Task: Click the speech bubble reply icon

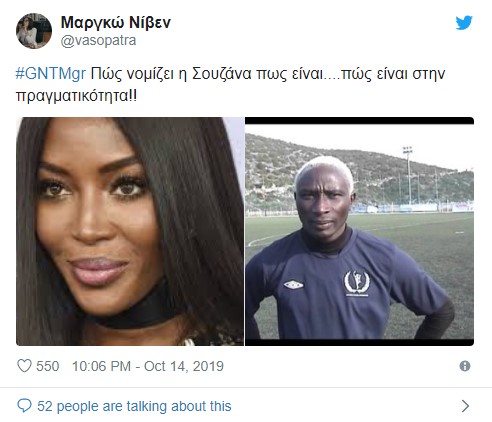Action: [x=24, y=406]
